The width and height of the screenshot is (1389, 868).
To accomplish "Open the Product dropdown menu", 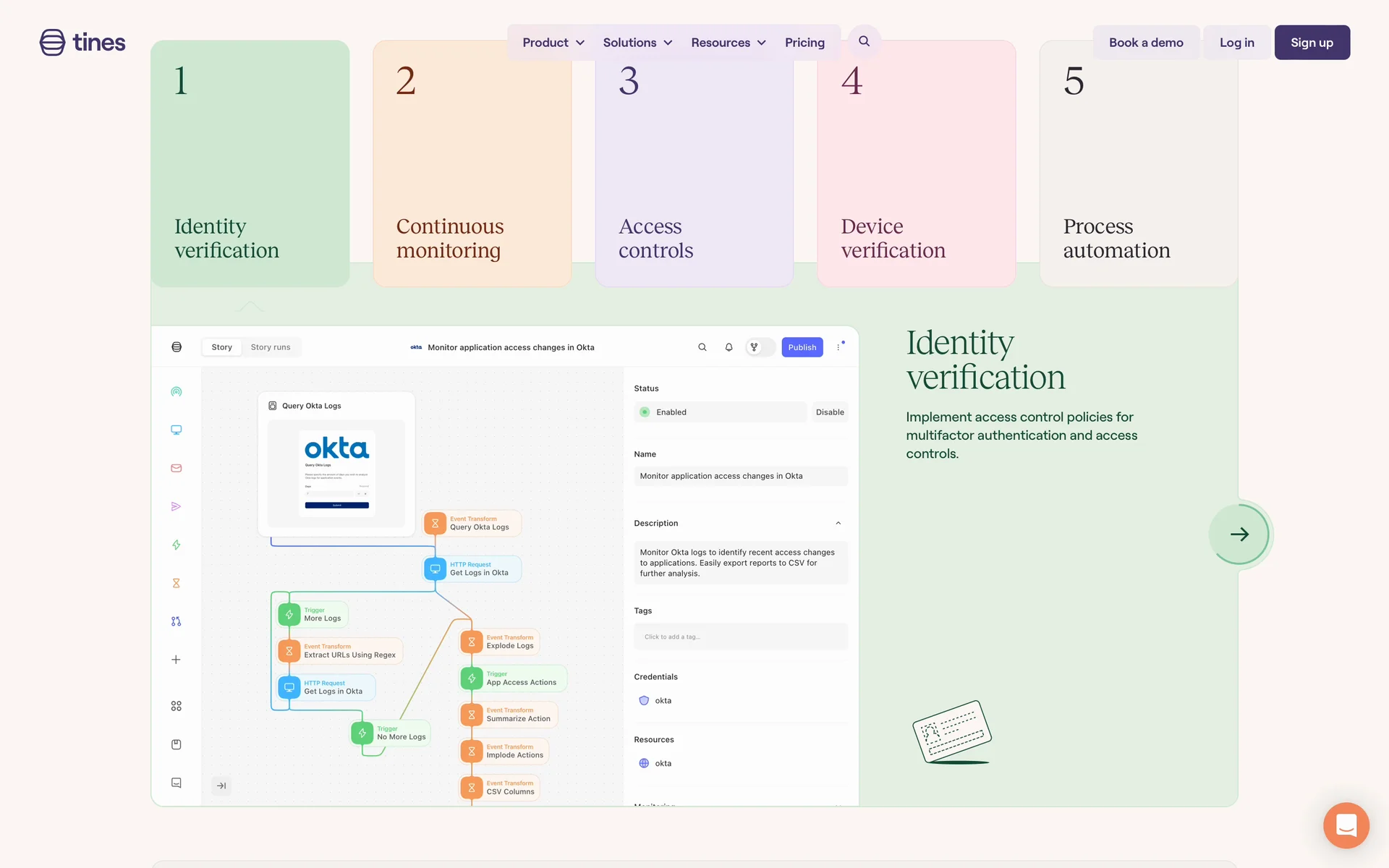I will 553,43.
